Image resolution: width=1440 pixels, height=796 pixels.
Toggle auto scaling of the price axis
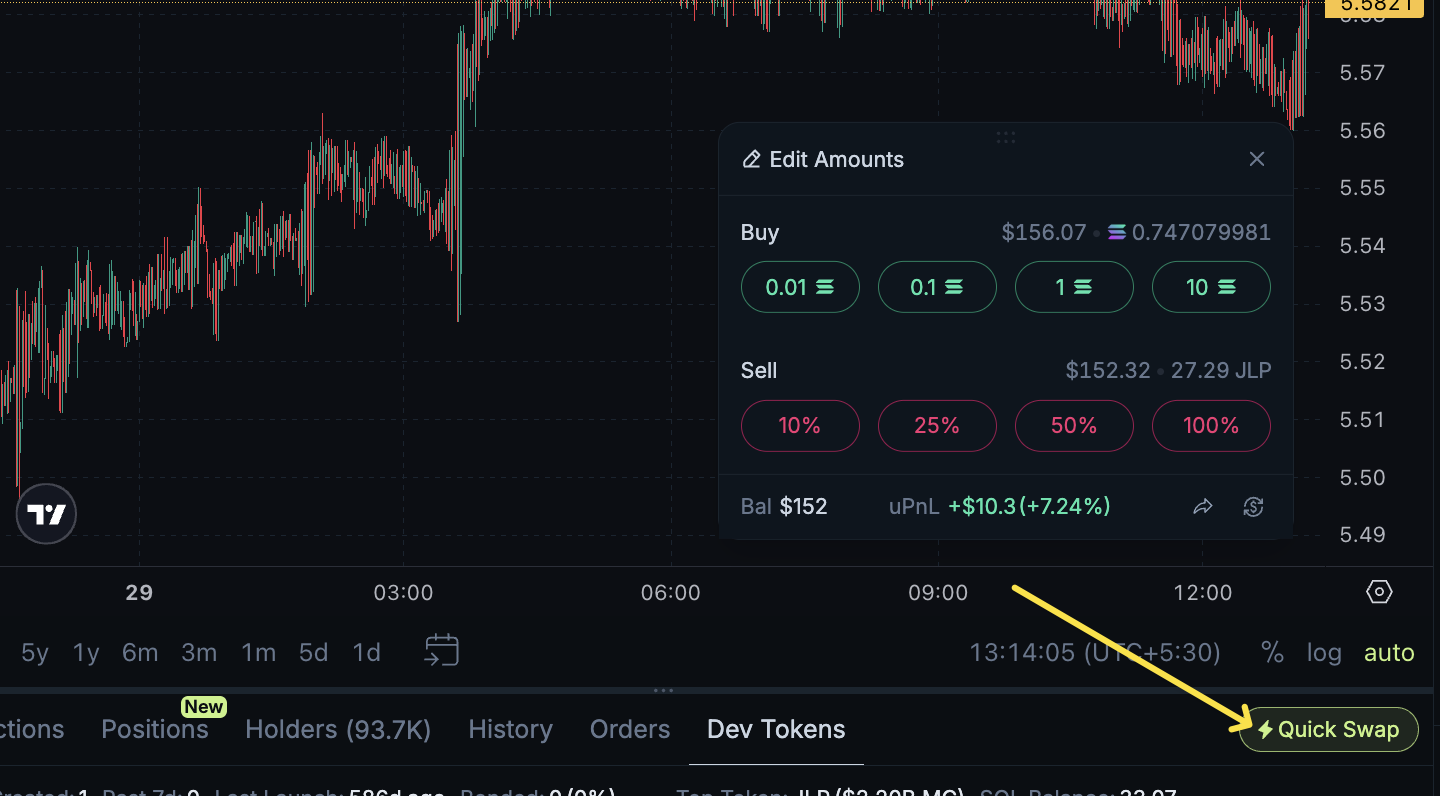(1389, 652)
